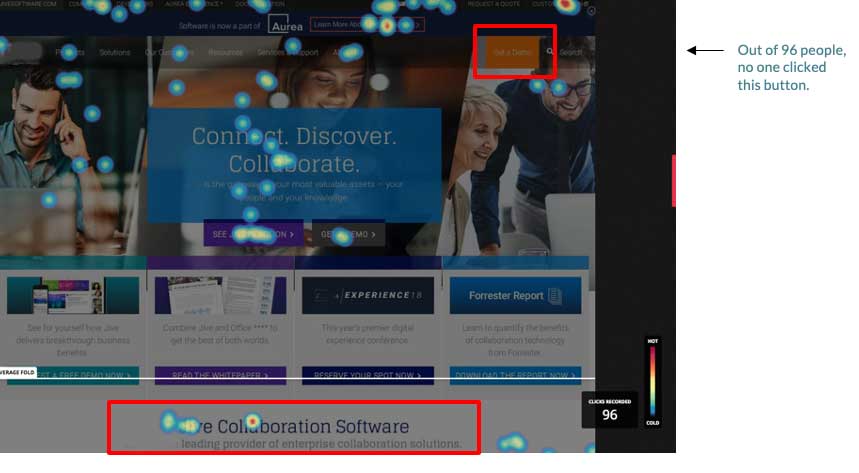Click the Collaboration Software heading

pos(294,426)
